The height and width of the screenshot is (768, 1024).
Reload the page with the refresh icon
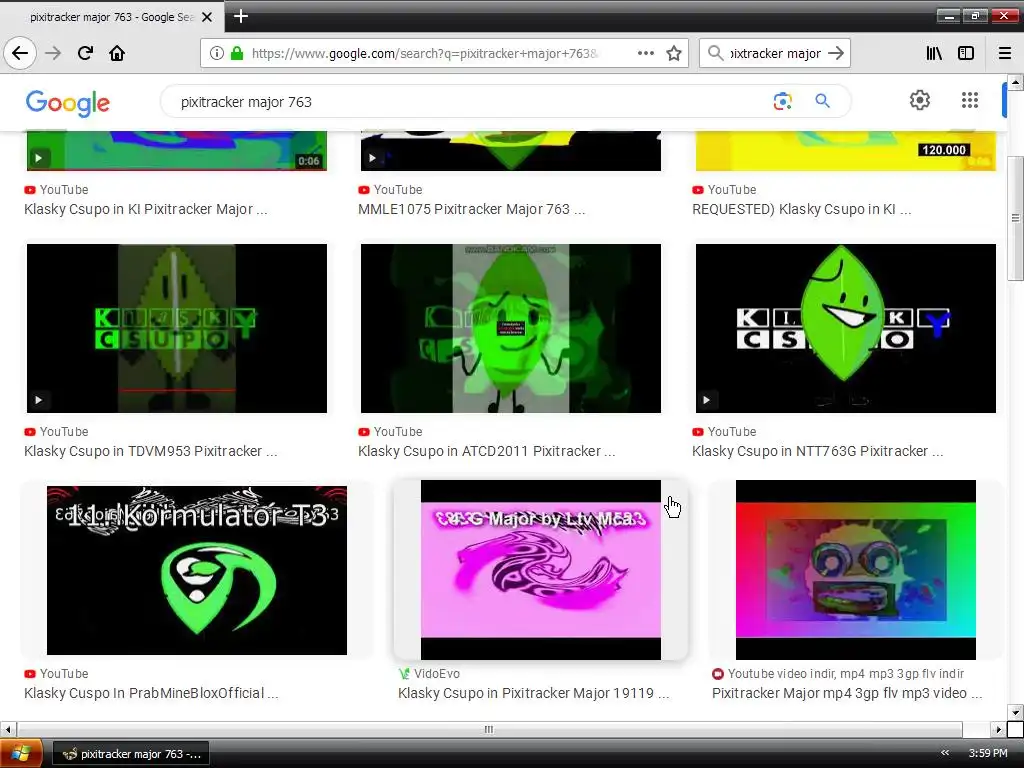(85, 53)
